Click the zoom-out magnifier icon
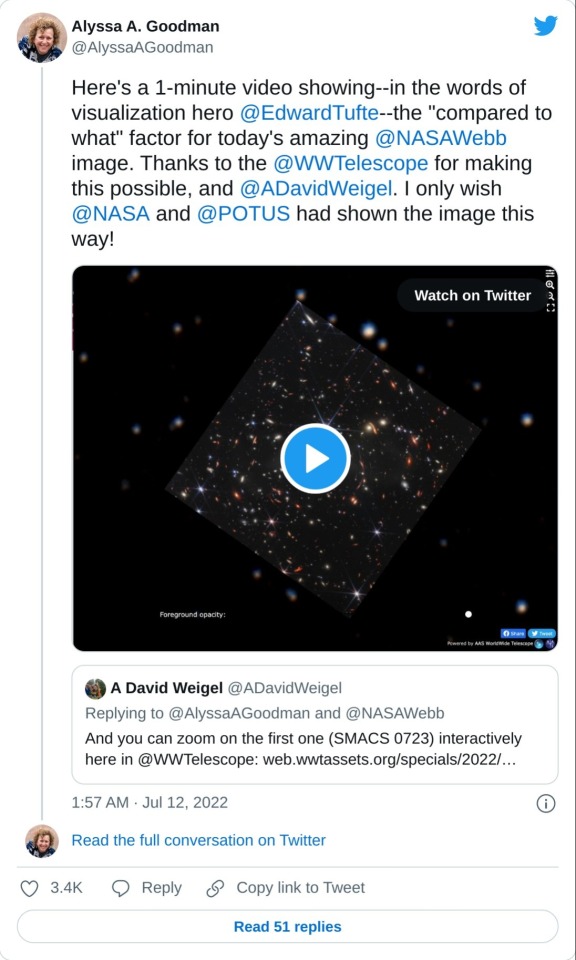The image size is (576, 960). [x=550, y=296]
